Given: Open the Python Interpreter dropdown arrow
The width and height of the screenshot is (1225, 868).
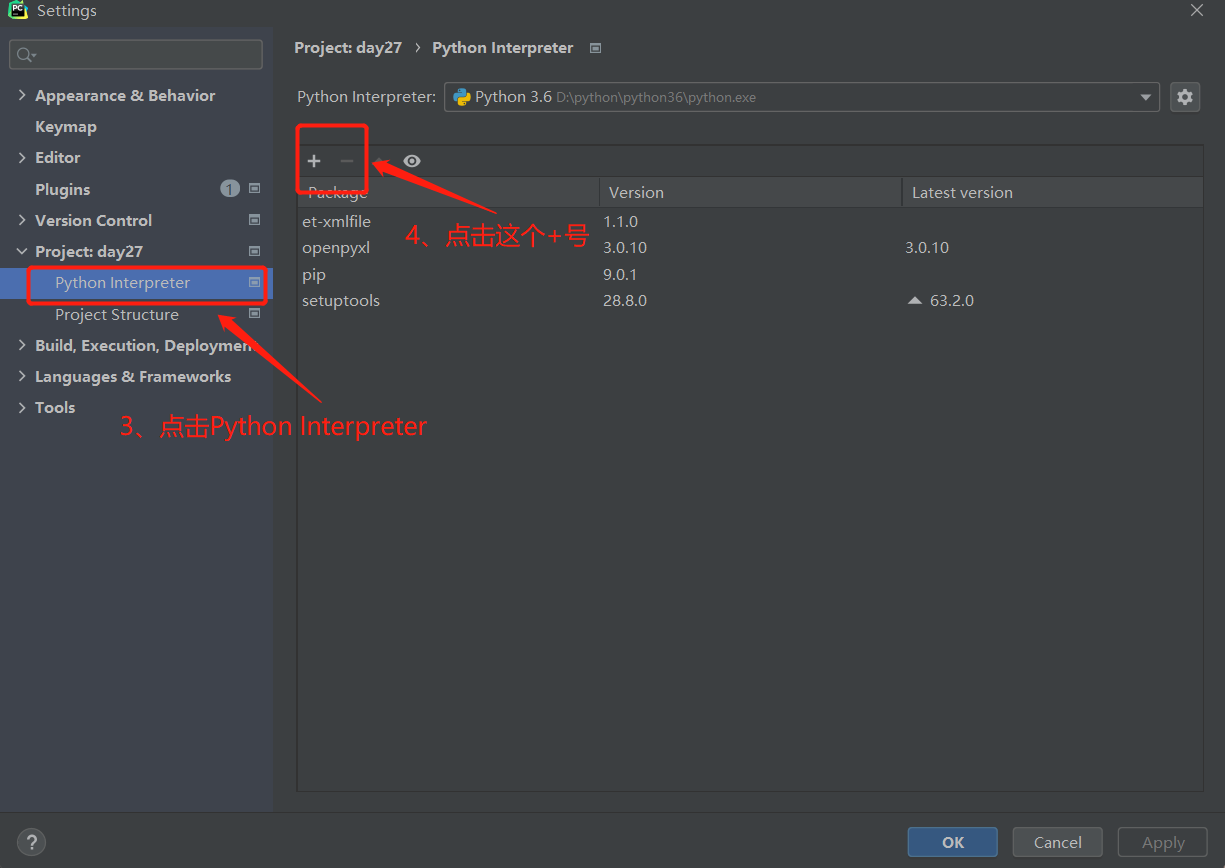Looking at the screenshot, I should (x=1145, y=97).
